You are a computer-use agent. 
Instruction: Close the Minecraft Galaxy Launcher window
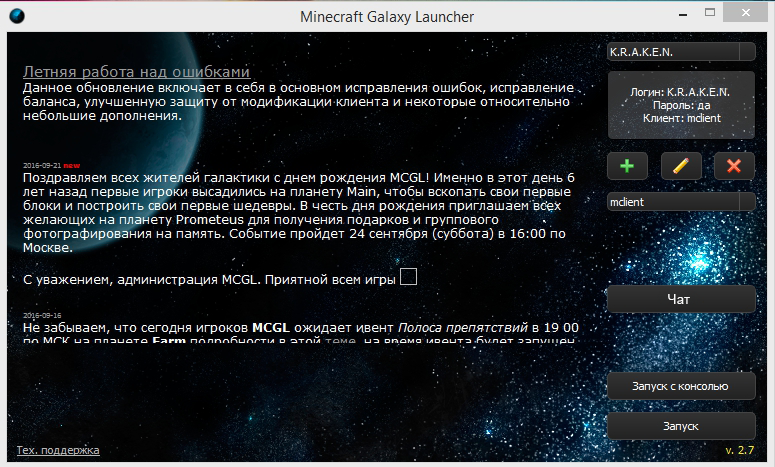click(745, 14)
